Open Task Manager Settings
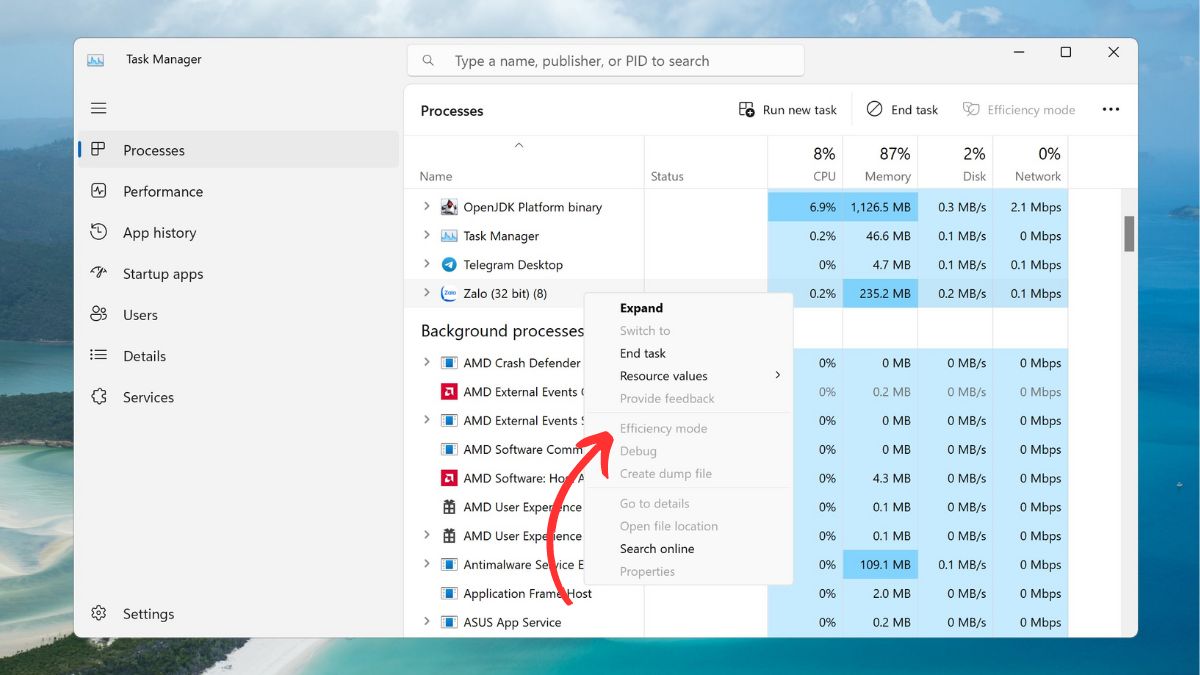The height and width of the screenshot is (675, 1200). [238, 614]
